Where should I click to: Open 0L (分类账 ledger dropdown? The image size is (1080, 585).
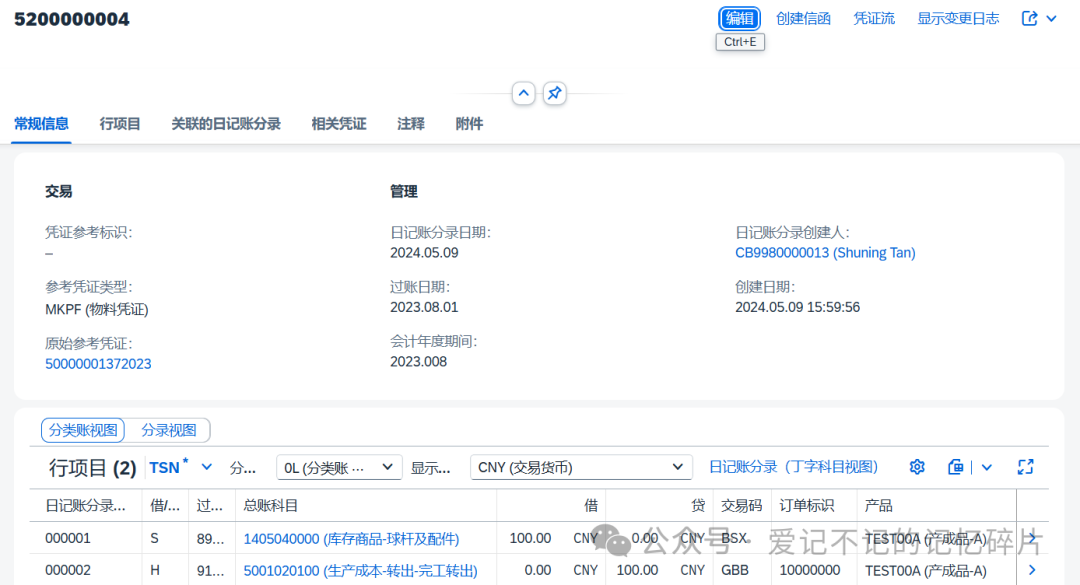coord(339,467)
